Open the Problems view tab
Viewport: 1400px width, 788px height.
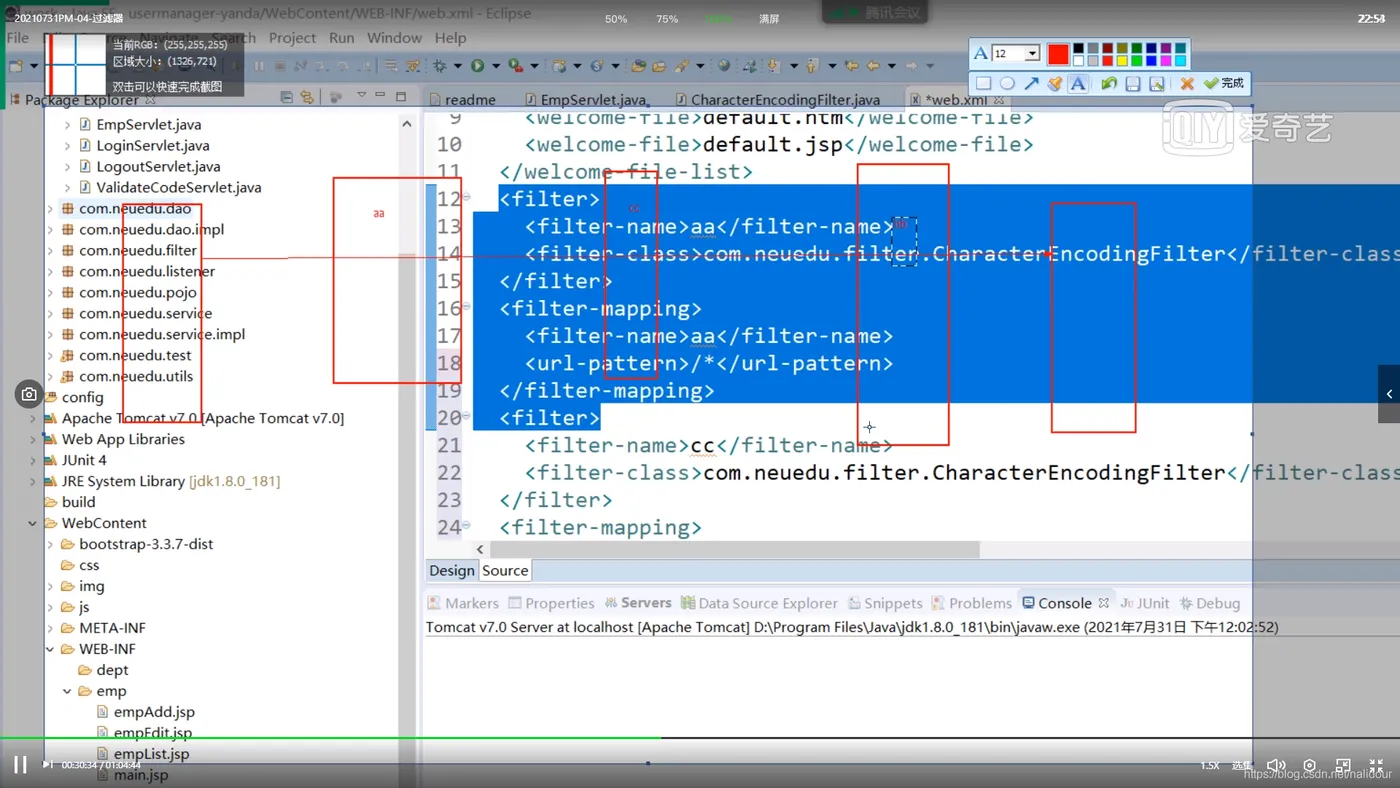point(971,603)
